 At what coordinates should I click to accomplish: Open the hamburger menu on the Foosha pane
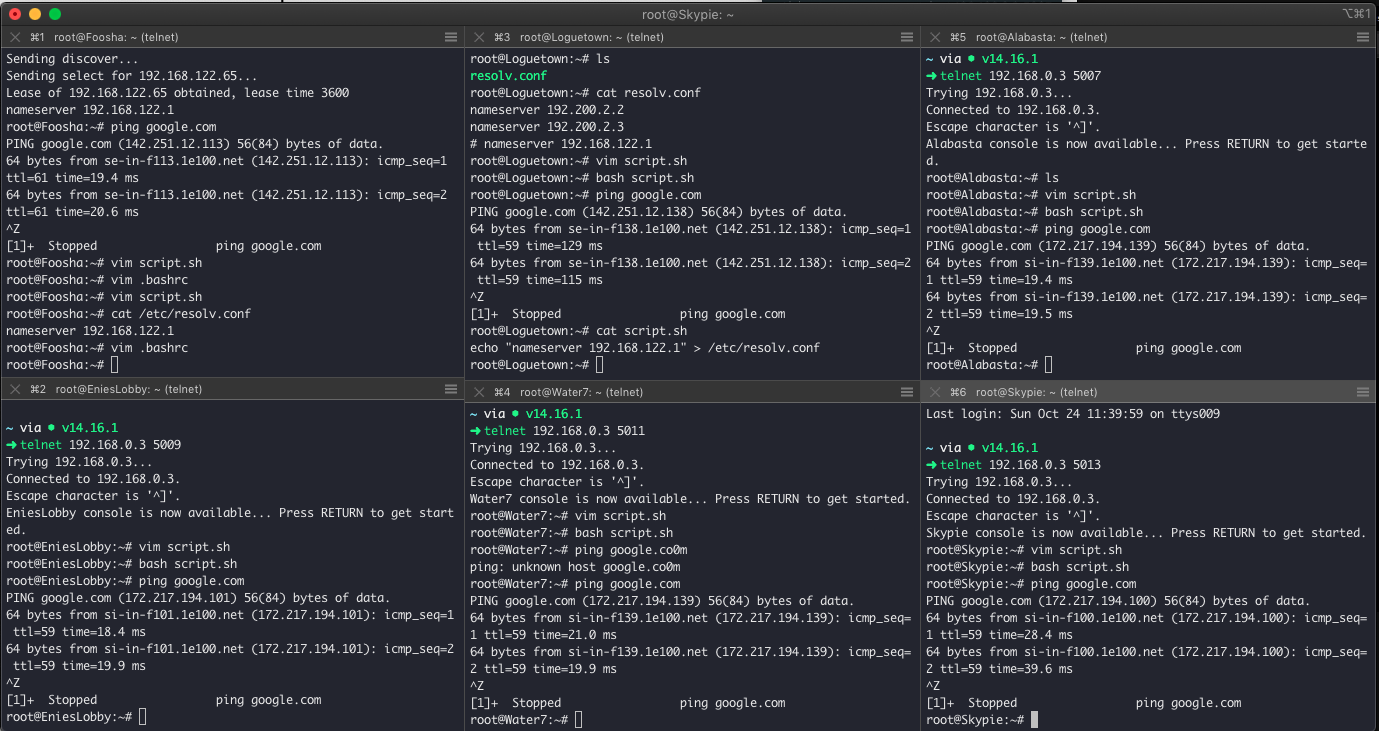pos(451,36)
